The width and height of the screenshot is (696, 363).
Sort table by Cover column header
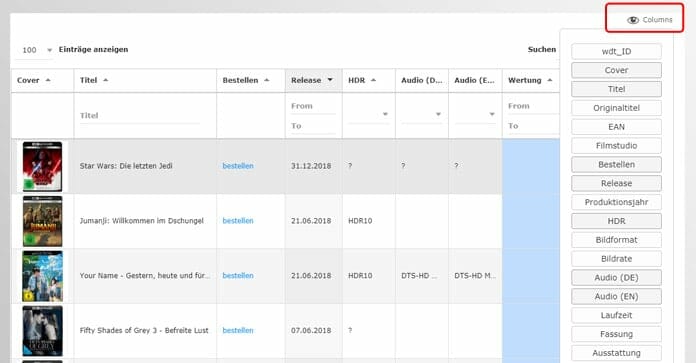tap(42, 80)
